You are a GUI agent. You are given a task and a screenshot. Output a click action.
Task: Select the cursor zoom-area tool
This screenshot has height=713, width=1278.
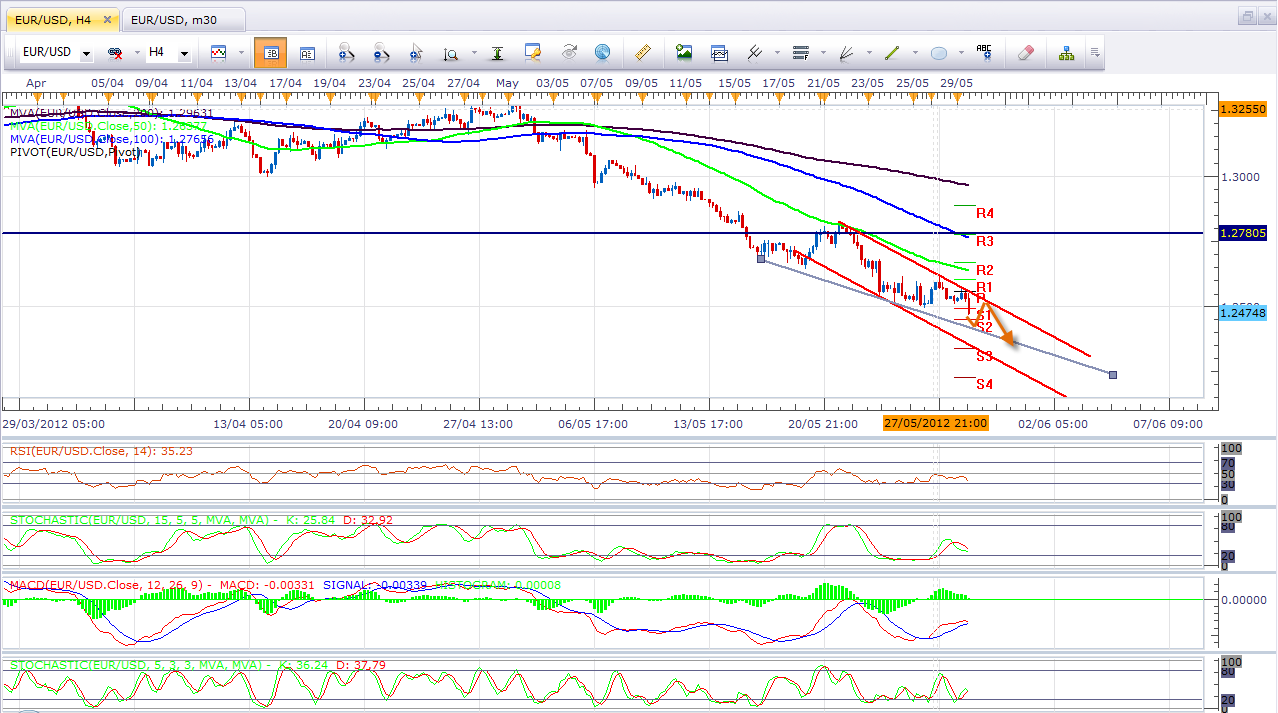(x=415, y=52)
